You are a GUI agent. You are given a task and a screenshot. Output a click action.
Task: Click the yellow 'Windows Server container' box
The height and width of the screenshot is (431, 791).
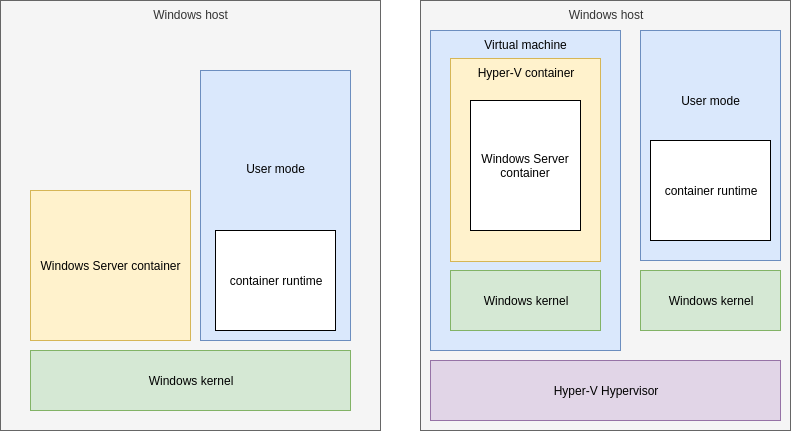point(110,265)
